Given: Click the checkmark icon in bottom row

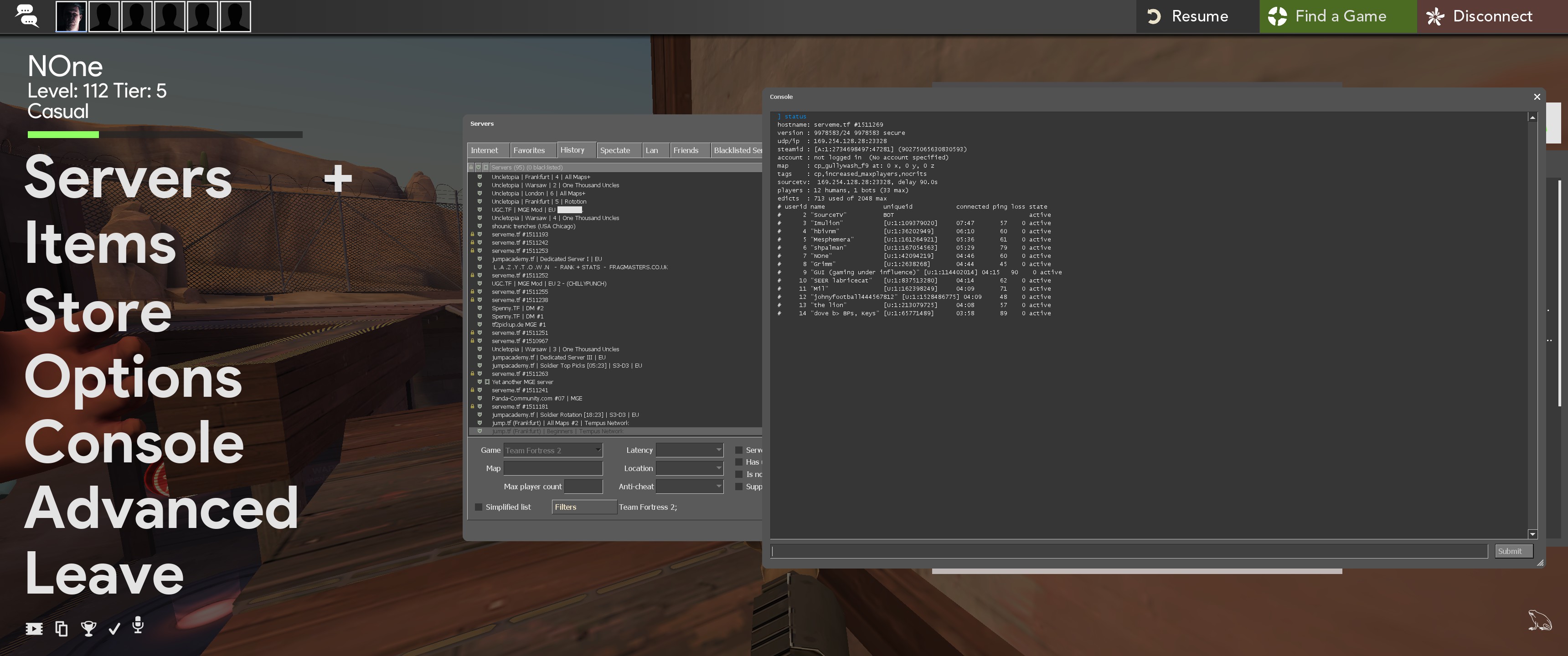Looking at the screenshot, I should (114, 629).
